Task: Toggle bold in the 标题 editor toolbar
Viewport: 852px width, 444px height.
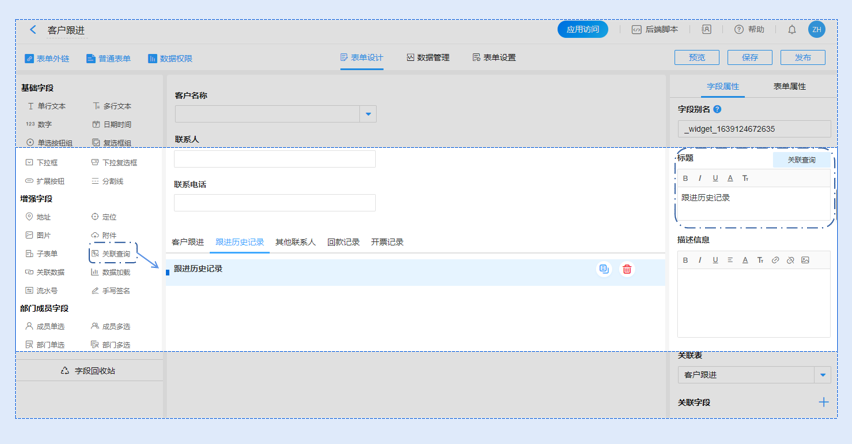Action: [x=685, y=178]
